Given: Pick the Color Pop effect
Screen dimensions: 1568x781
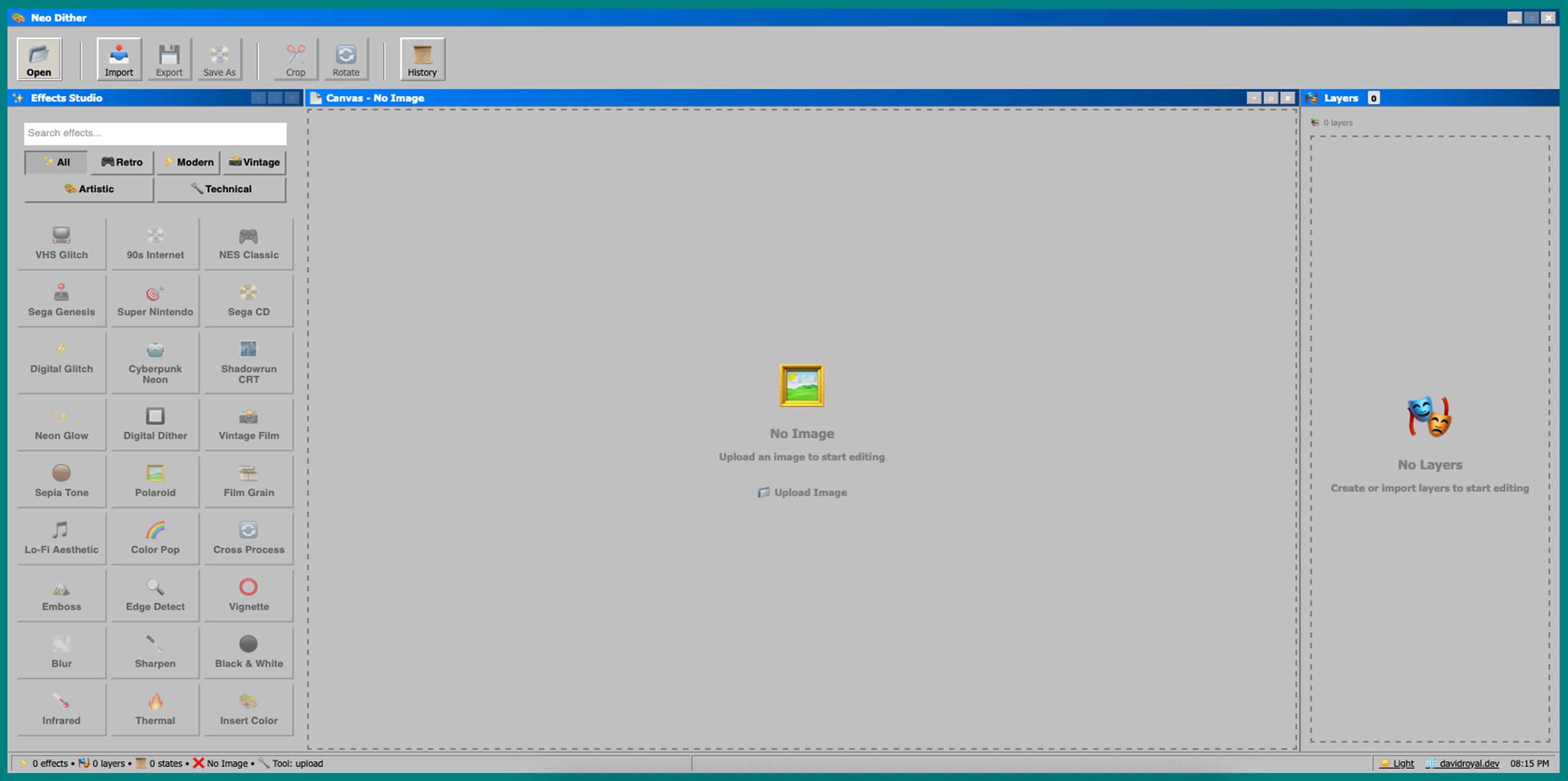Looking at the screenshot, I should (155, 539).
